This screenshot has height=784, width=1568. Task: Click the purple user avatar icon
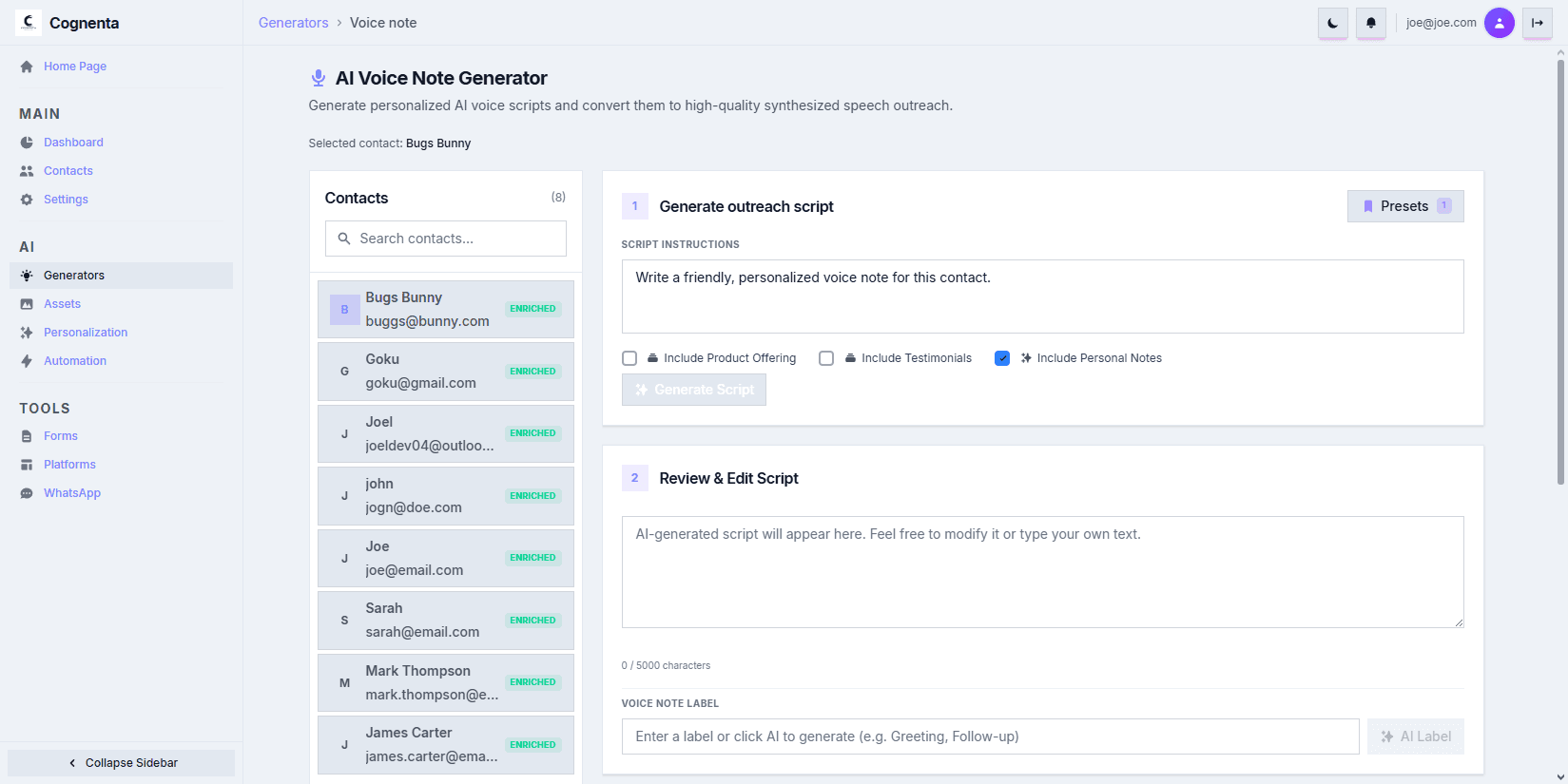(x=1500, y=23)
